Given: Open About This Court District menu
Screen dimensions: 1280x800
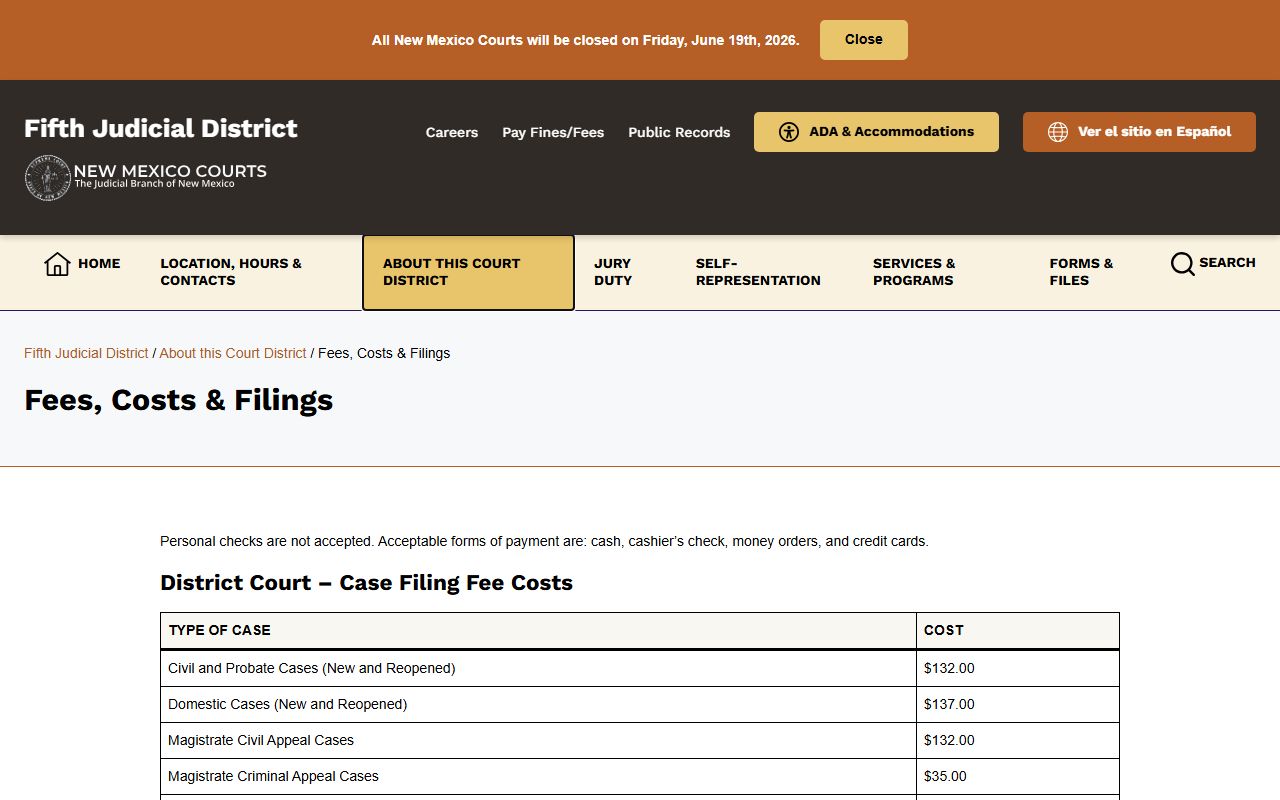Looking at the screenshot, I should pyautogui.click(x=468, y=272).
